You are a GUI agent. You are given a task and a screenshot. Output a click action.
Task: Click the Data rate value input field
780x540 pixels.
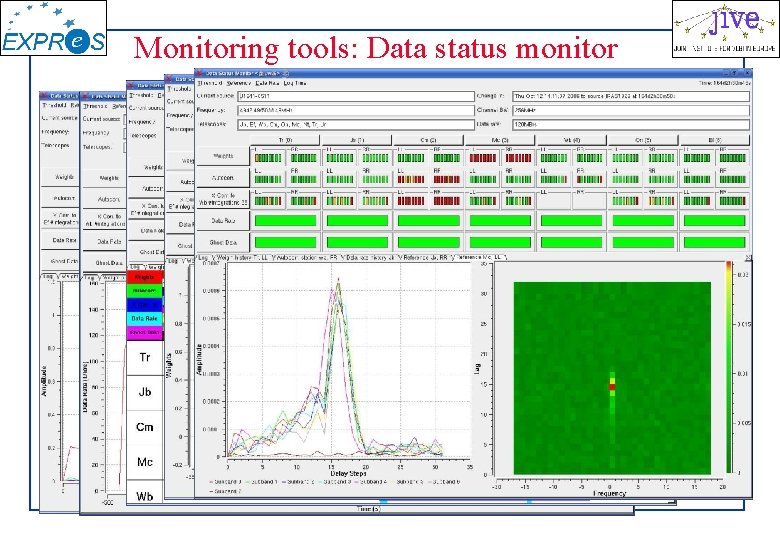point(631,124)
